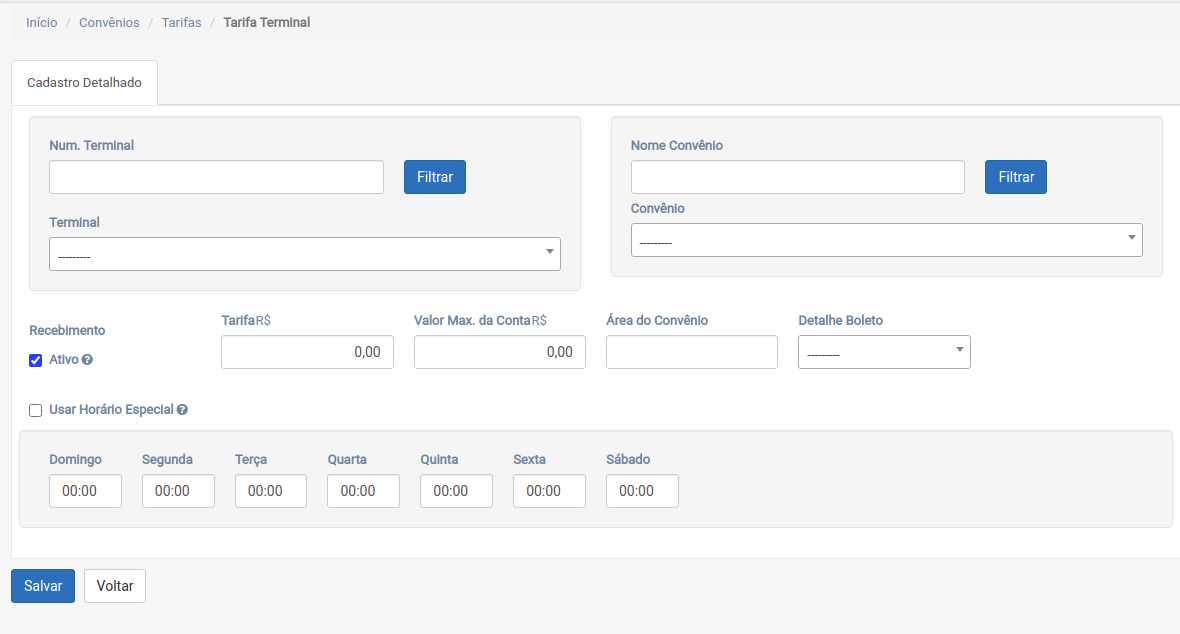Navigate to Início breadcrumb link
The width and height of the screenshot is (1180, 634).
coord(42,22)
